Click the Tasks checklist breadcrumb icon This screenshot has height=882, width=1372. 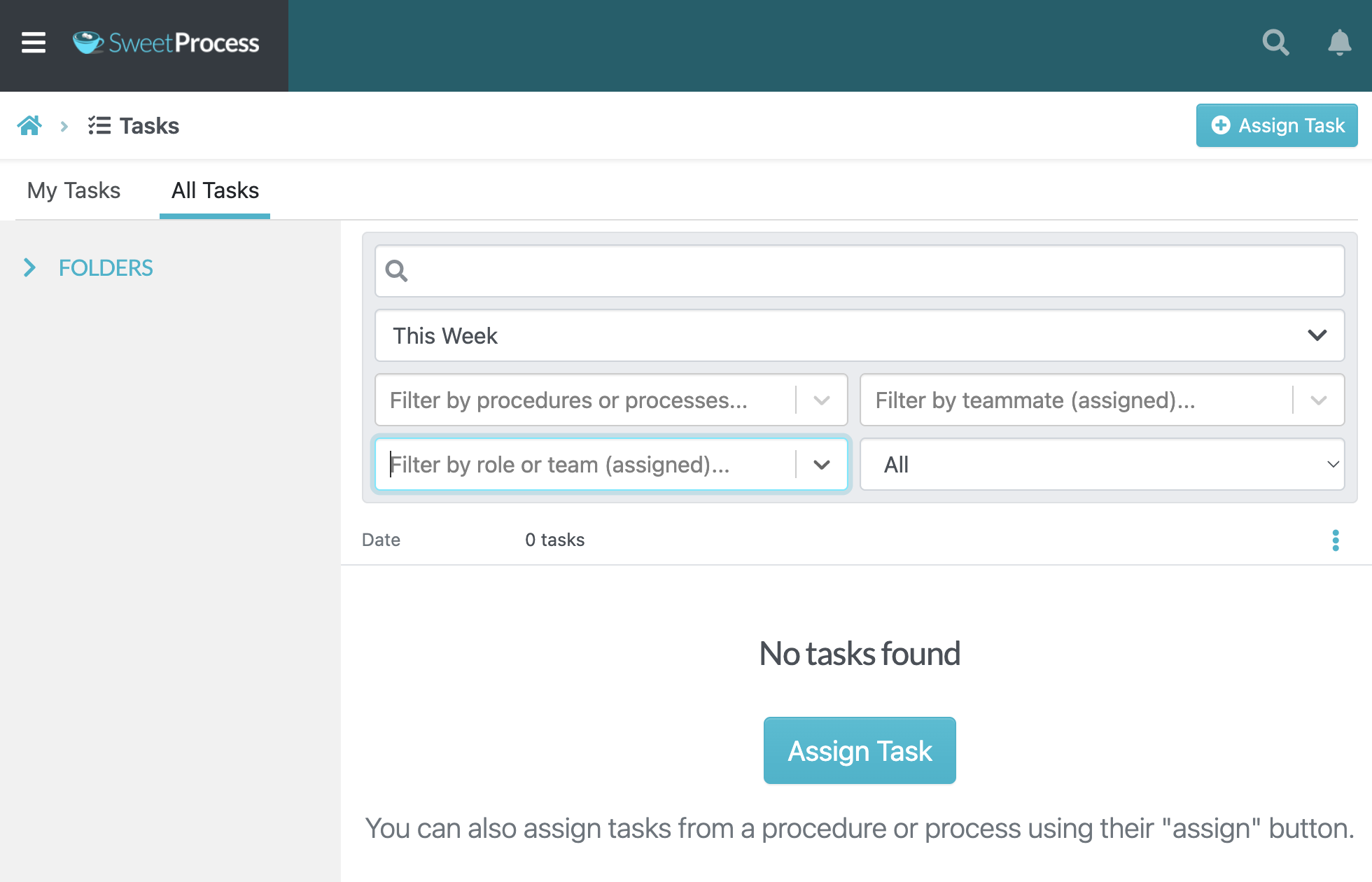click(99, 125)
